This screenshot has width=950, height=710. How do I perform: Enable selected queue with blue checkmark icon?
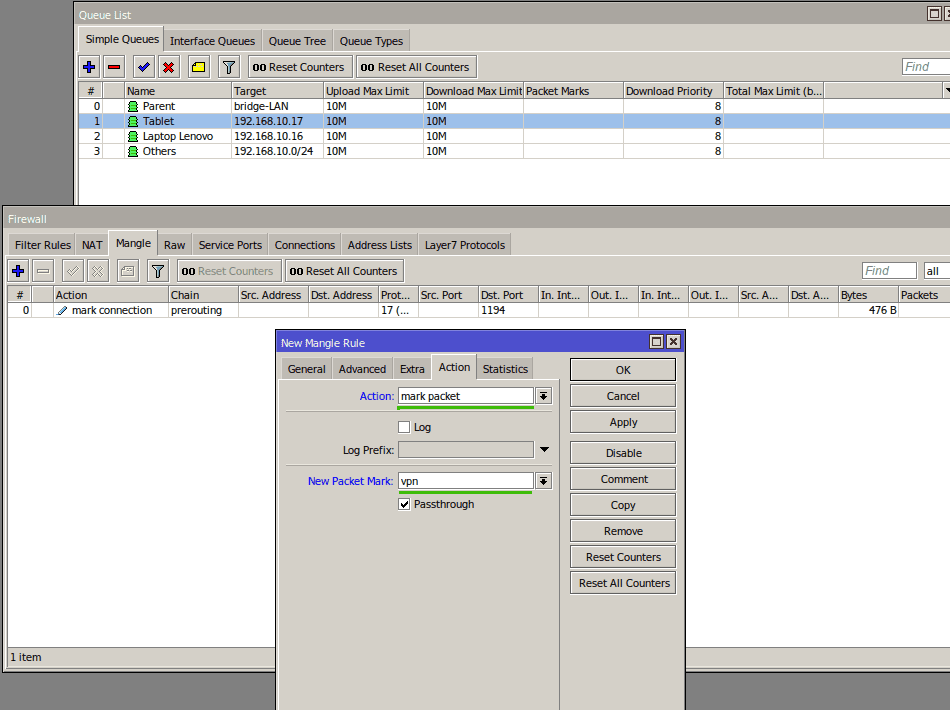click(144, 67)
